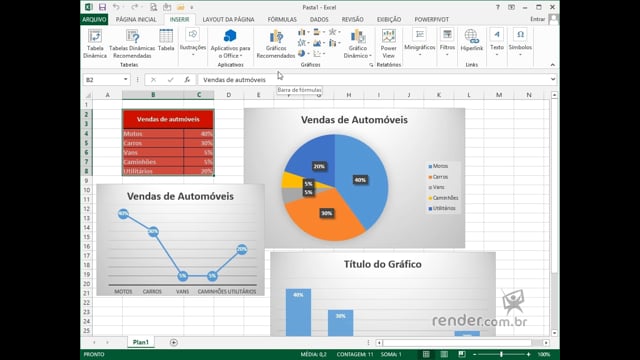Insert a bar chart
The image size is (640, 360).
(319, 32)
